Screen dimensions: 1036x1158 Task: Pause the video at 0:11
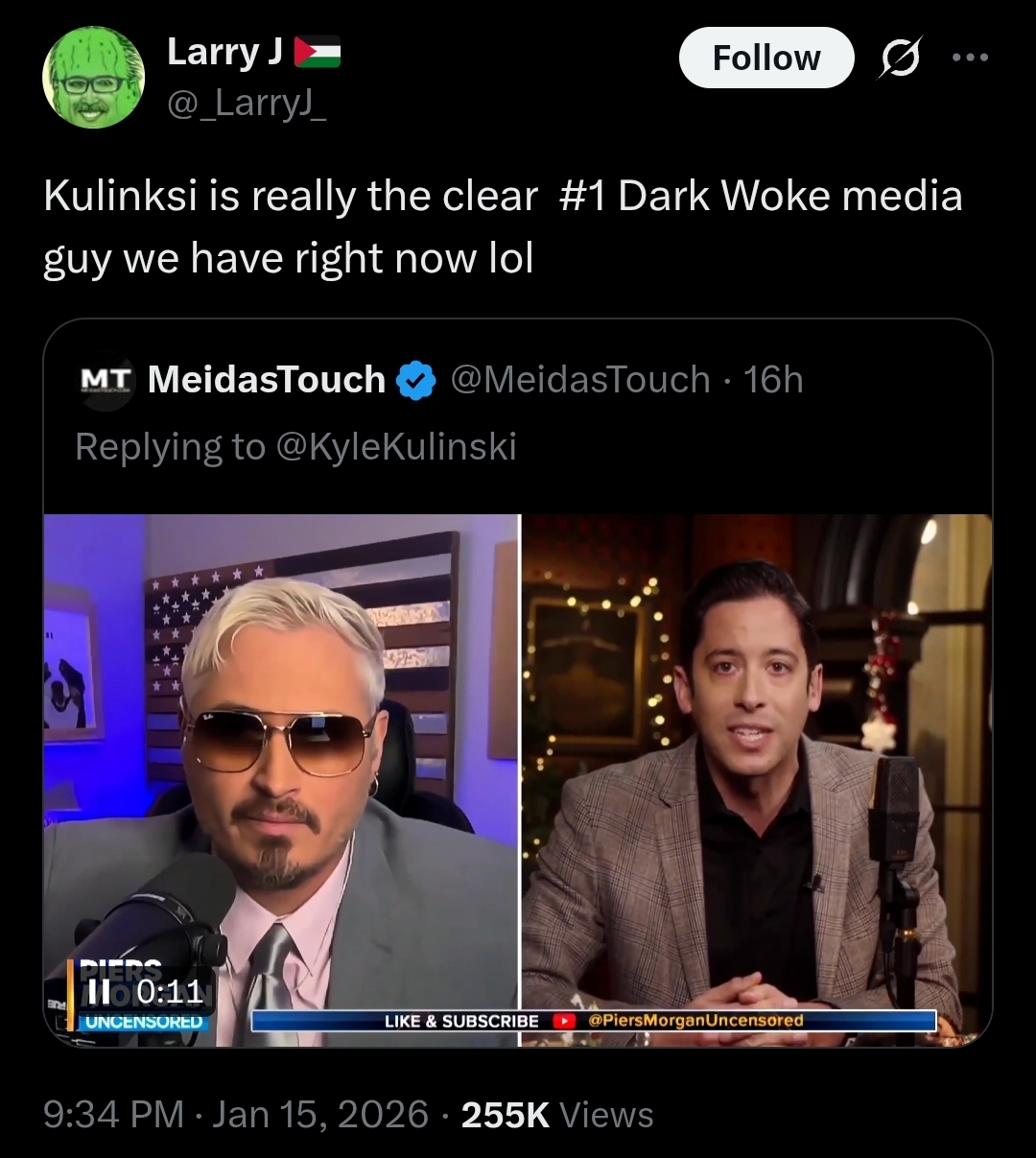click(98, 990)
